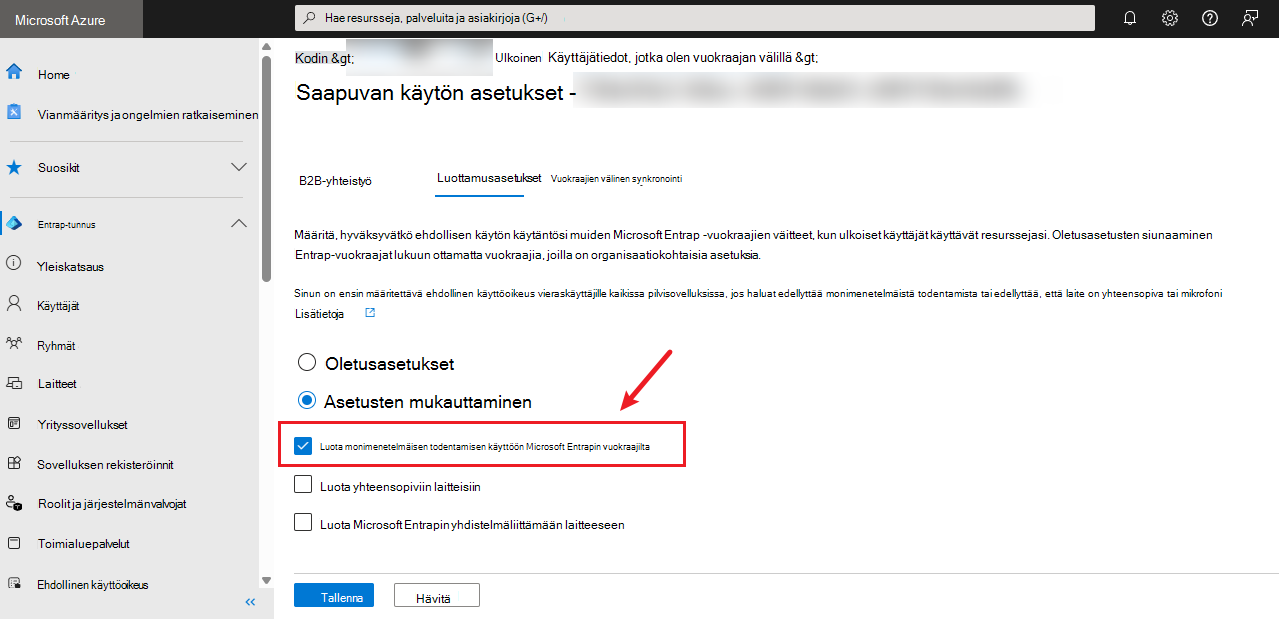Viewport: 1279px width, 619px height.
Task: Open the Lisätietoja link
Action: tap(320, 313)
